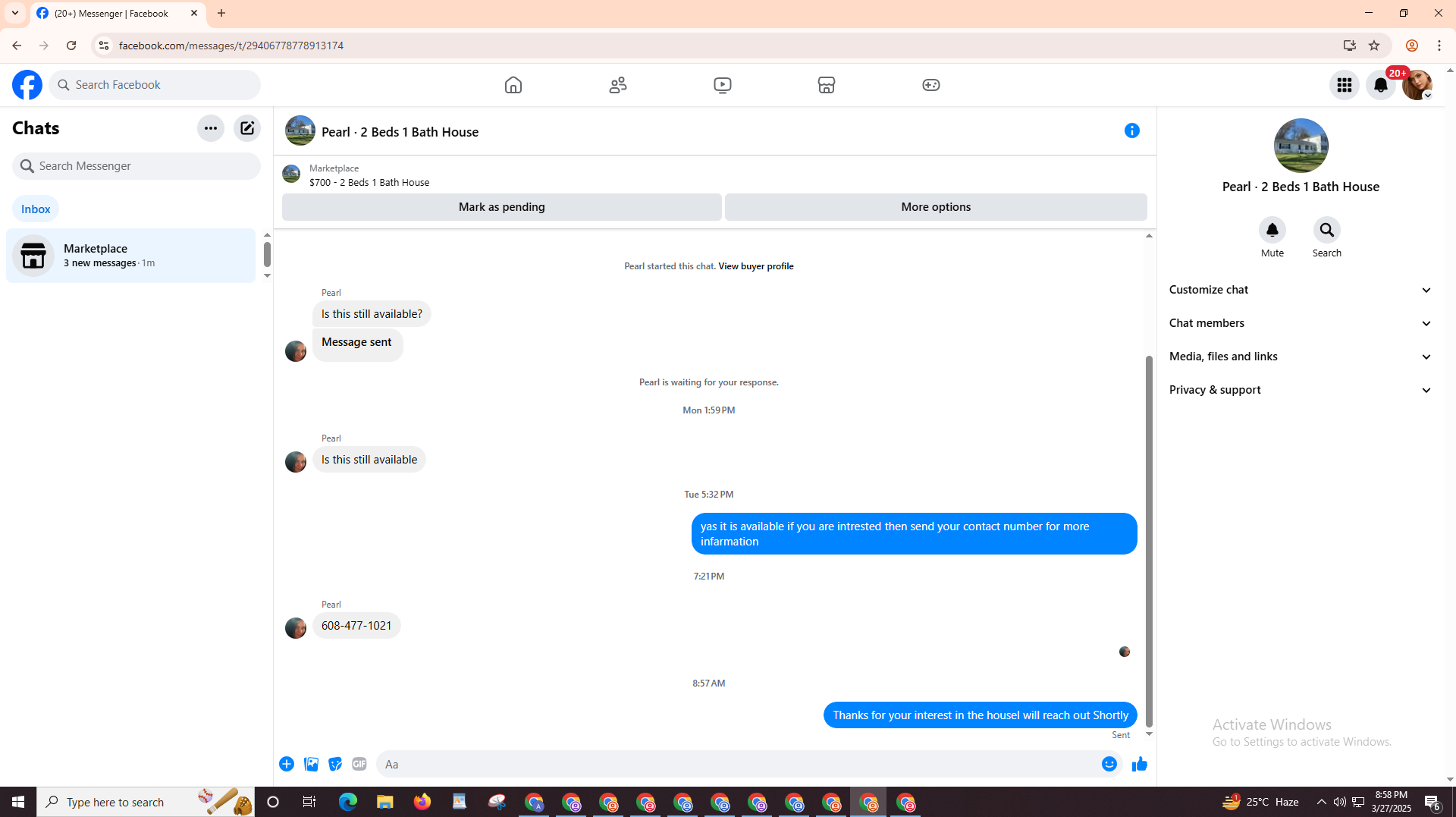Open Microsoft Edge from the taskbar
This screenshot has width=1456, height=817.
point(348,802)
